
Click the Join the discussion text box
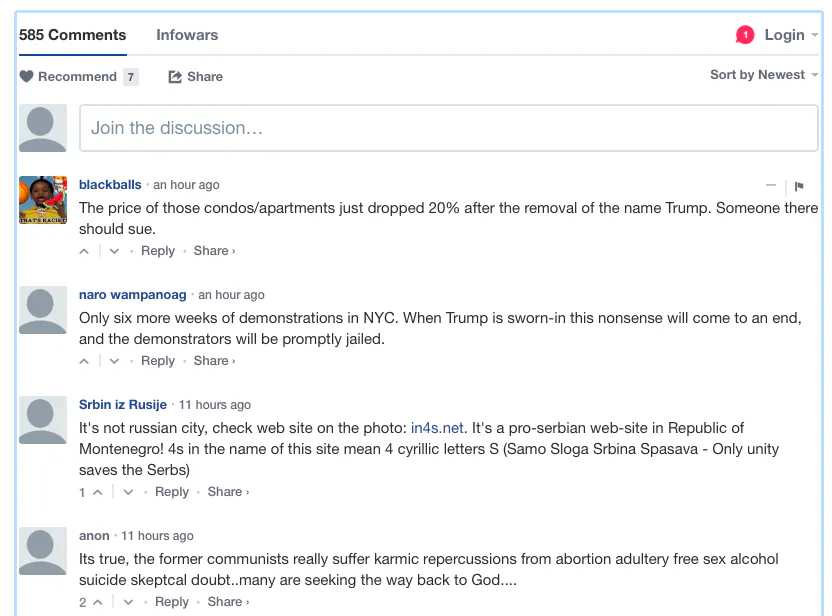448,128
